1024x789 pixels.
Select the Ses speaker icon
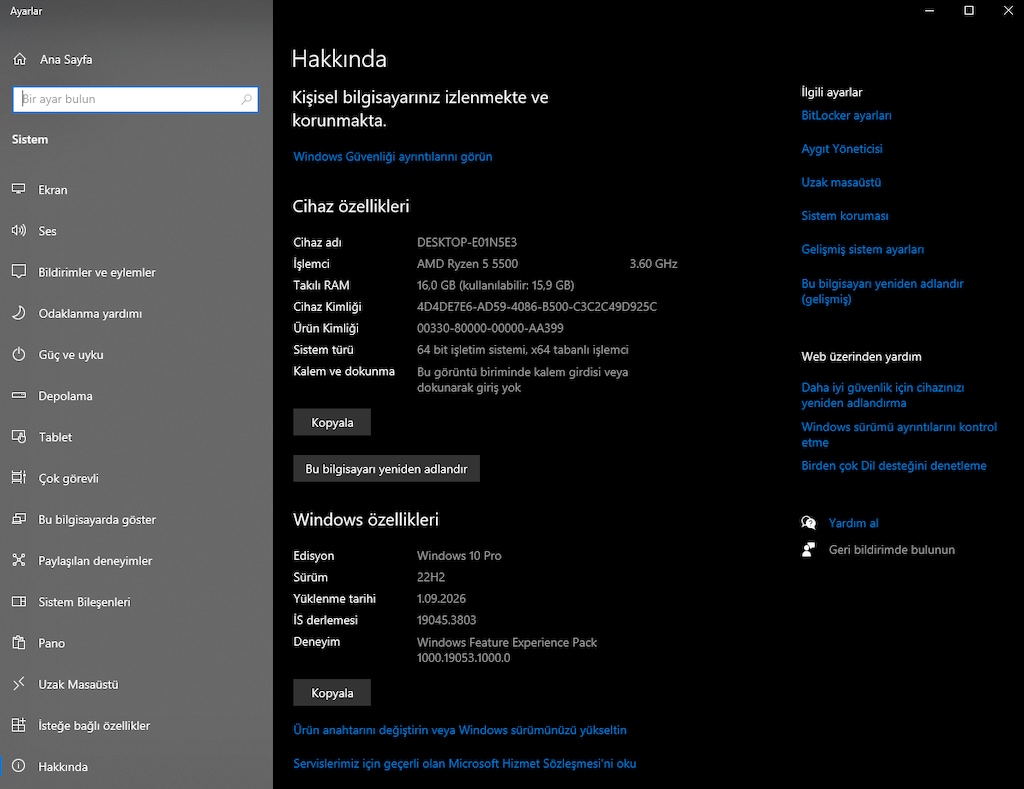click(19, 231)
